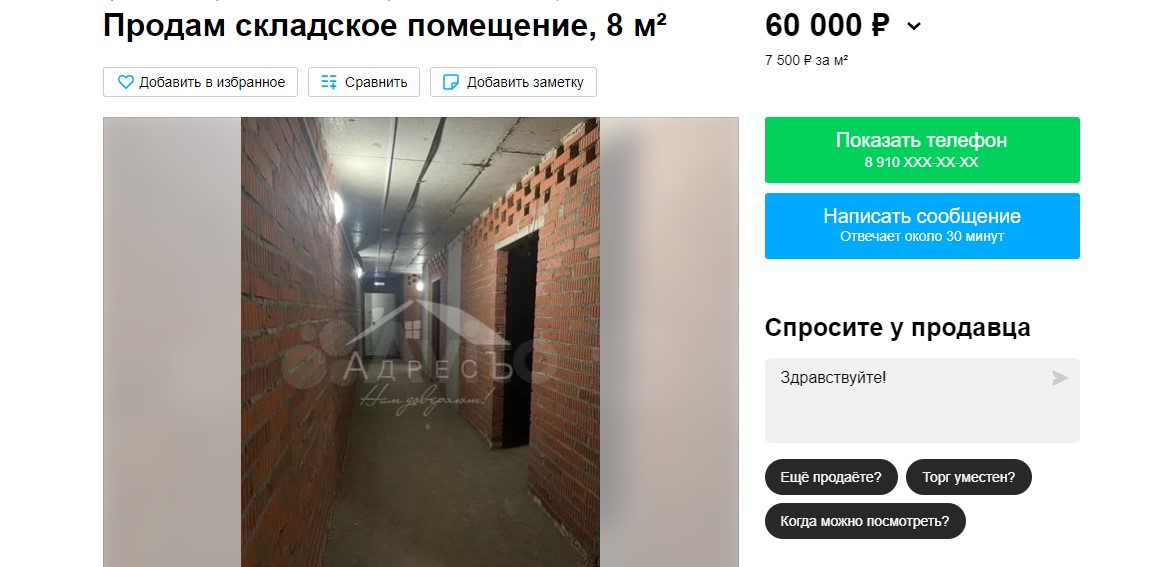Click blurred gallery area left of photo
The image size is (1159, 567).
point(172,342)
